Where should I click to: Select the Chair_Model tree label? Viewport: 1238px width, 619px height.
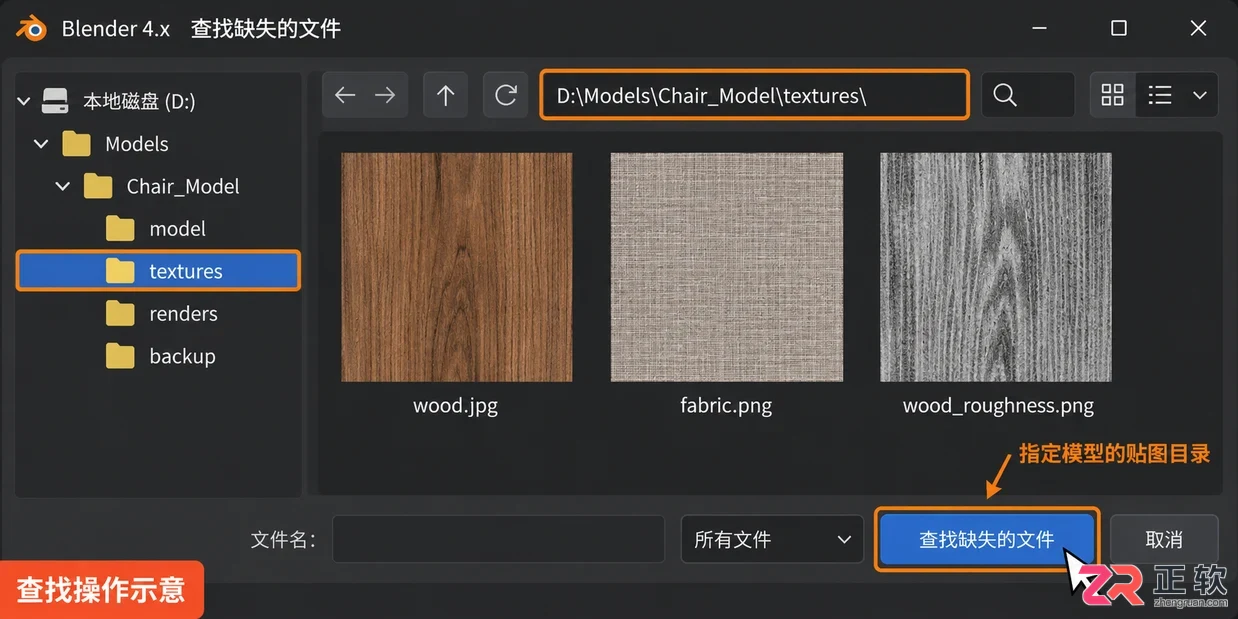pyautogui.click(x=183, y=186)
